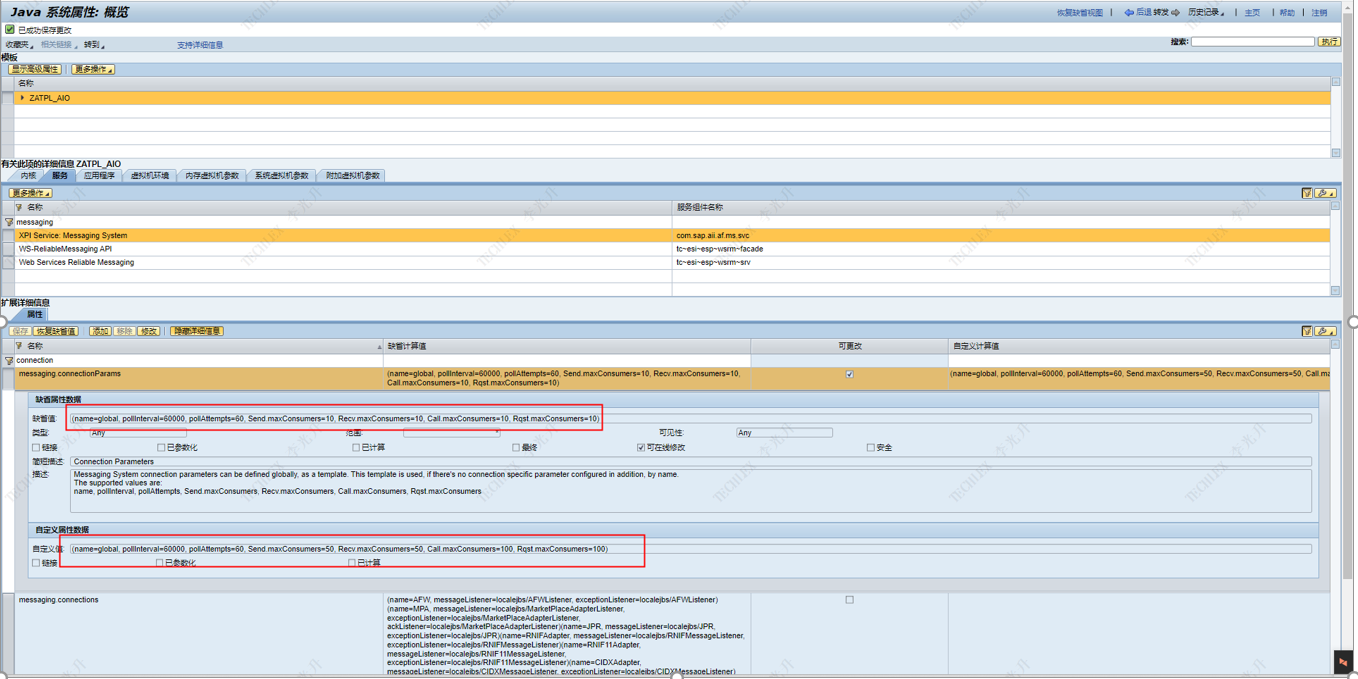Click the 修改 button
This screenshot has width=1358, height=679.
coord(148,331)
